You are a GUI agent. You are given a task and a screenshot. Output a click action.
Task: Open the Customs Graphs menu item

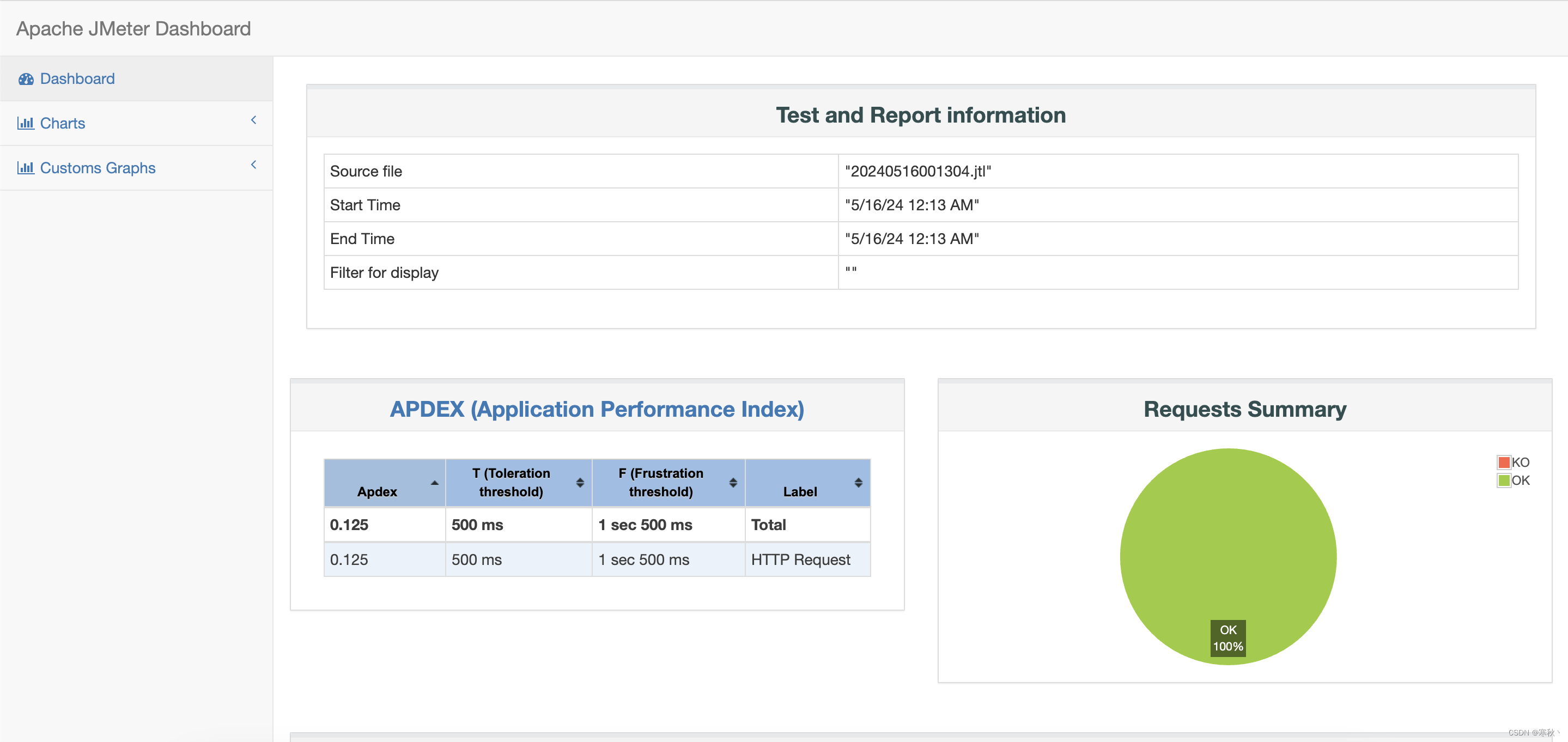[x=98, y=168]
